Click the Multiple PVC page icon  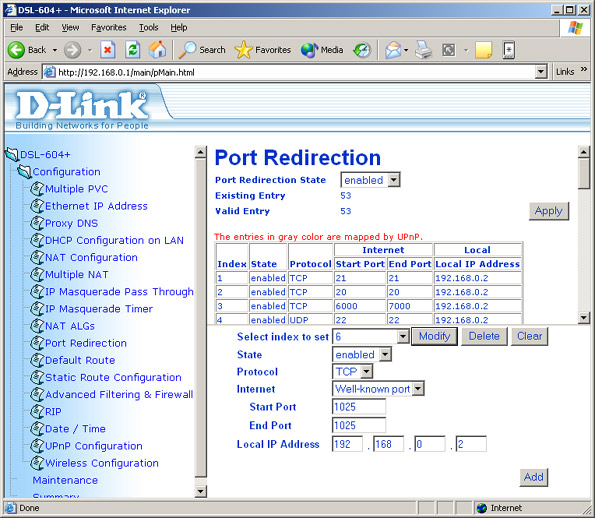coord(37,189)
